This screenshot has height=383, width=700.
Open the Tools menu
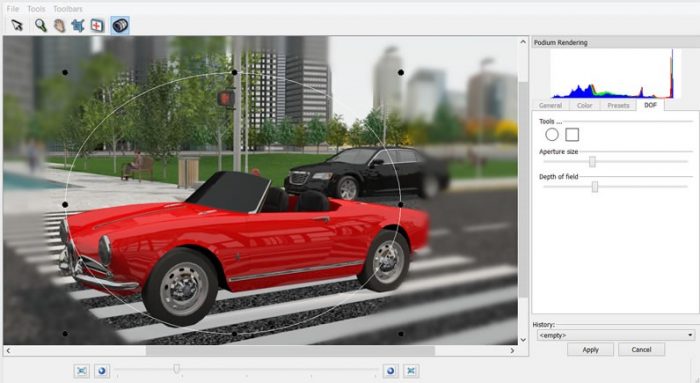tap(36, 8)
